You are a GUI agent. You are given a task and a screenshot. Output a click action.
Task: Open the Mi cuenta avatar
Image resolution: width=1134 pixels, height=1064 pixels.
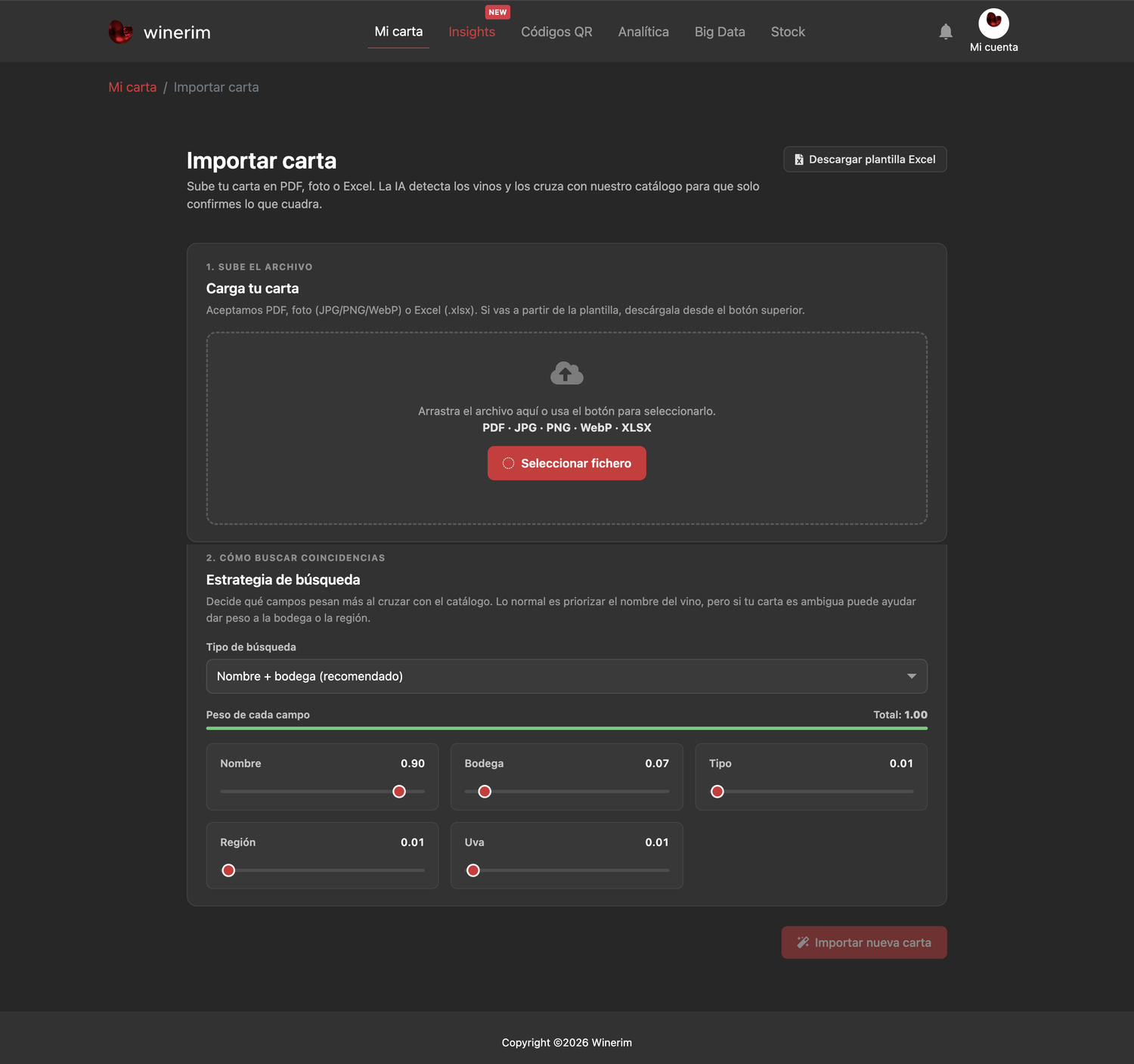coord(993,23)
